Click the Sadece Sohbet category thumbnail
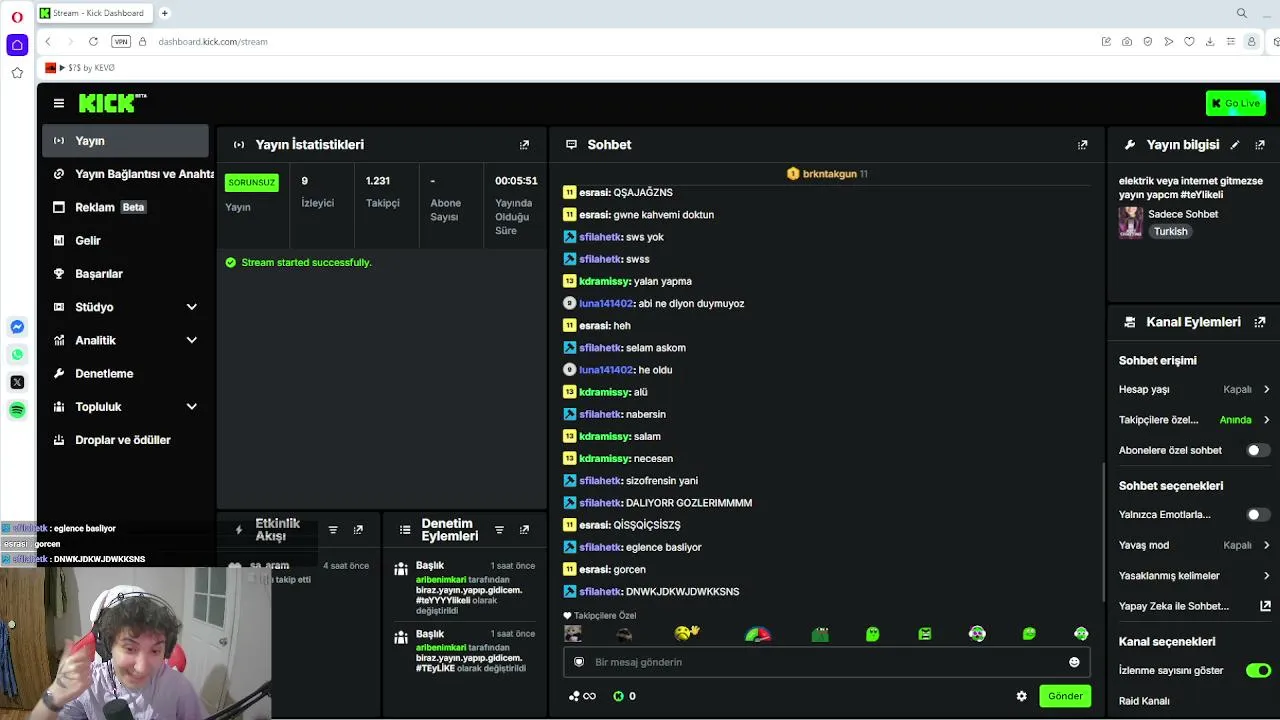The image size is (1280, 720). point(1131,222)
